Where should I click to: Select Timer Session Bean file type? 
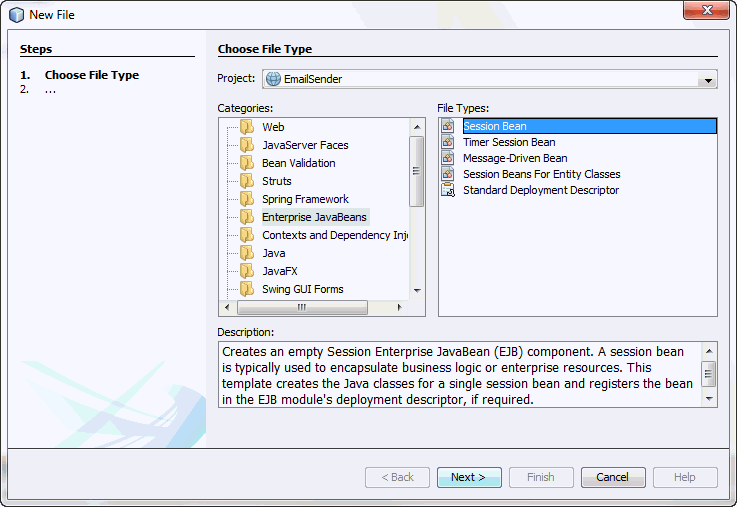[x=509, y=142]
